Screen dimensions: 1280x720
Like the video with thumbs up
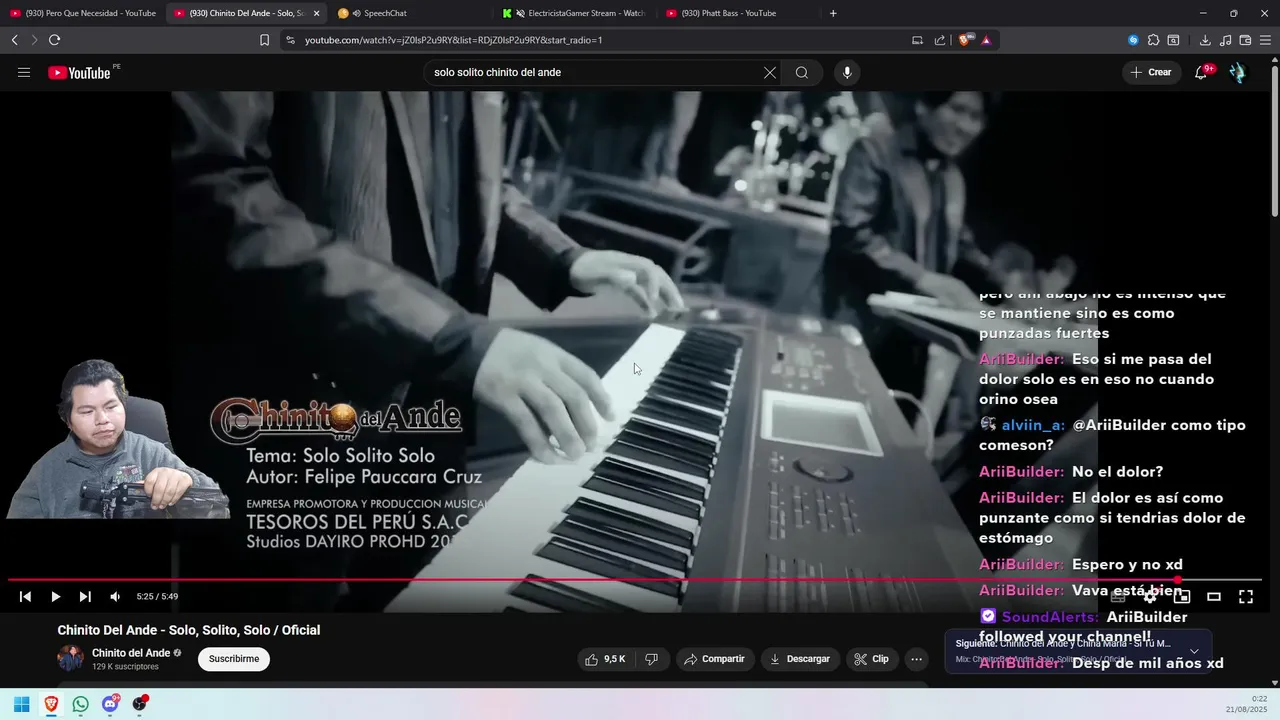pyautogui.click(x=606, y=659)
